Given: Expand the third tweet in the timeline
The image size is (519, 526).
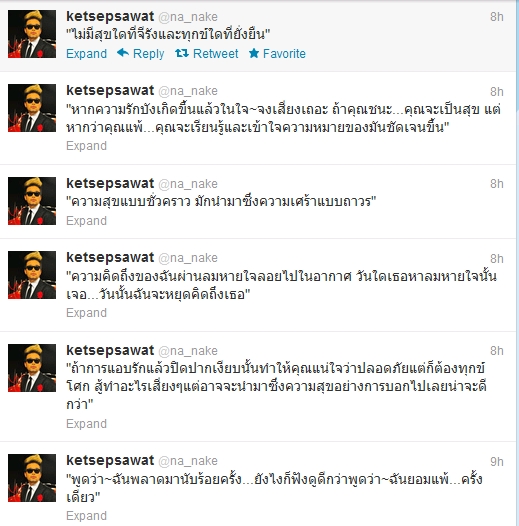Looking at the screenshot, I should 87,221.
